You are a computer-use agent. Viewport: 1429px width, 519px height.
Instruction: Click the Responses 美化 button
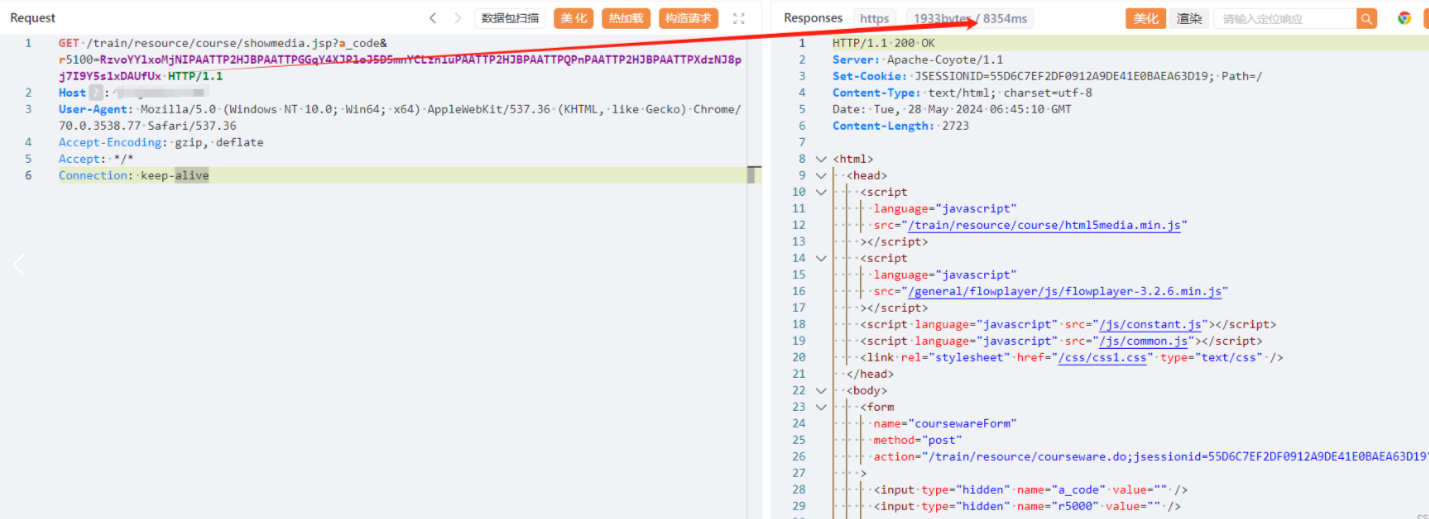[x=1146, y=18]
